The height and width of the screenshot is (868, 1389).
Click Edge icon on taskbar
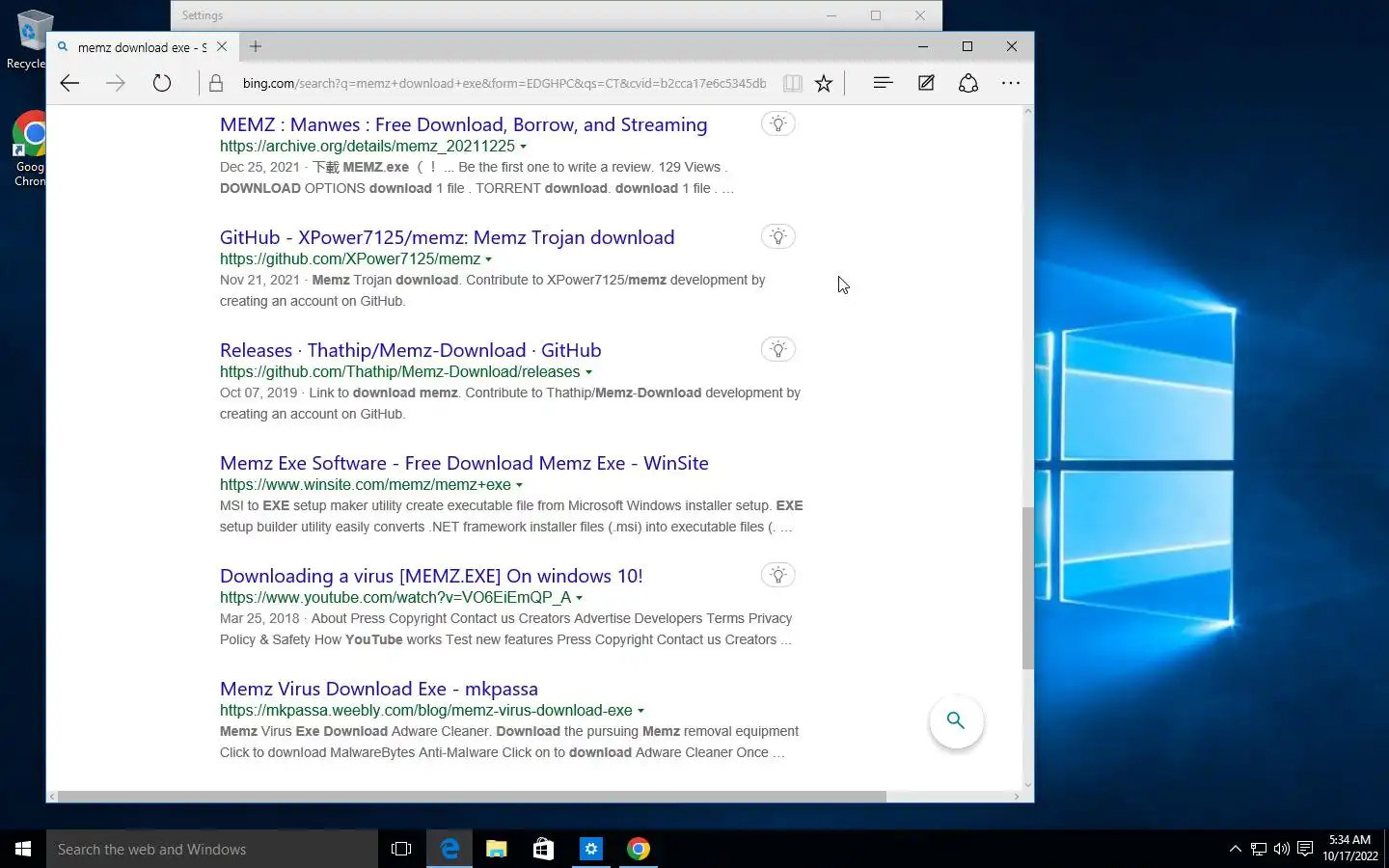pyautogui.click(x=449, y=849)
